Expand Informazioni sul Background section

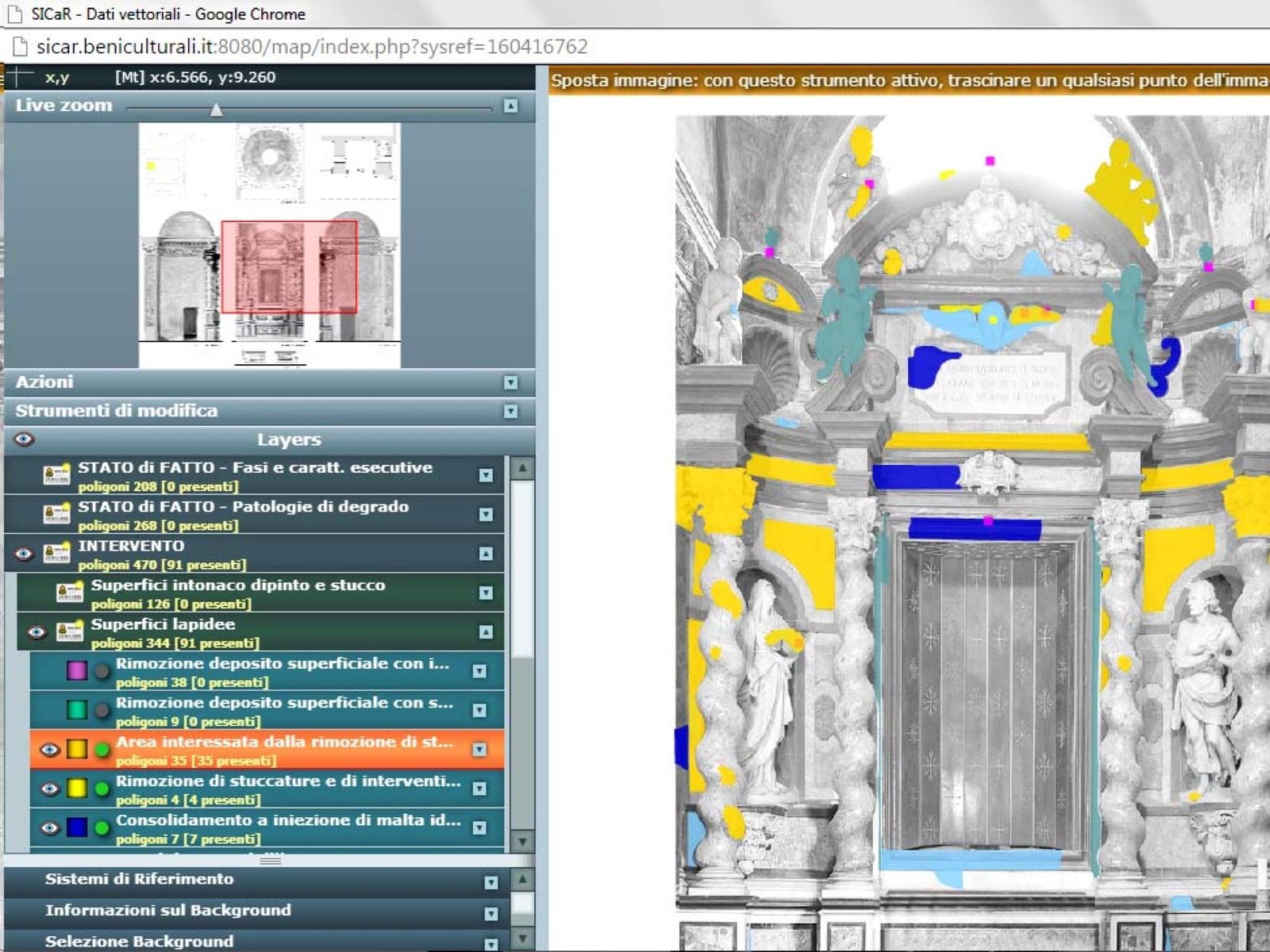(491, 914)
